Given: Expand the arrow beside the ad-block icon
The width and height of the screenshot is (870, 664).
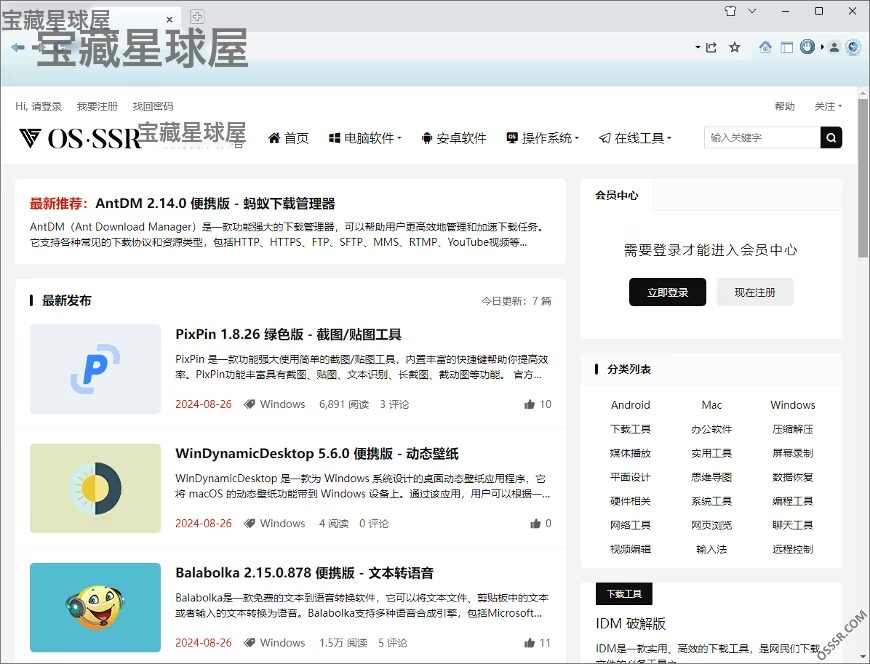Looking at the screenshot, I should pyautogui.click(x=822, y=47).
